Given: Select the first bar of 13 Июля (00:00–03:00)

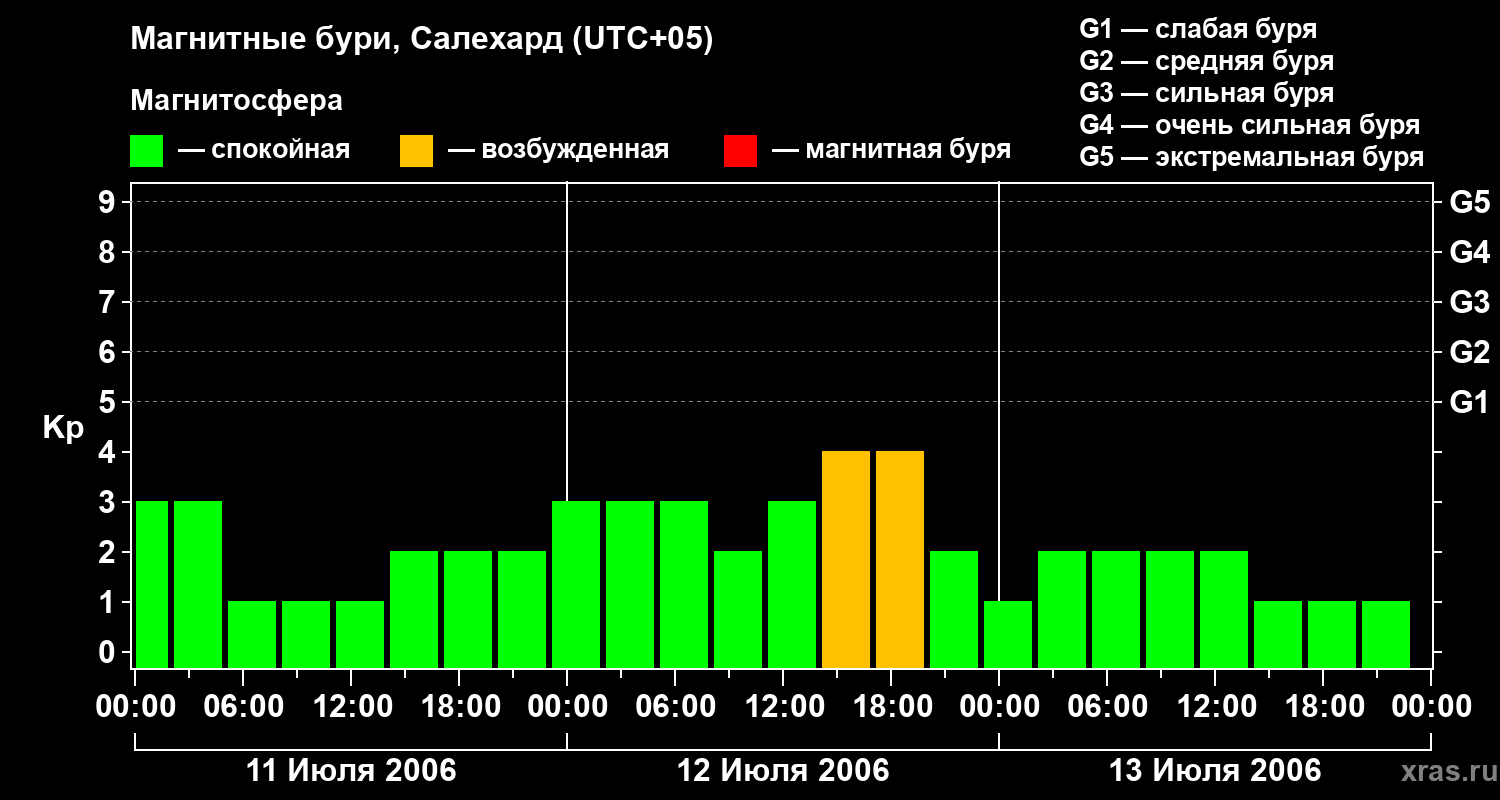Looking at the screenshot, I should point(1008,635).
